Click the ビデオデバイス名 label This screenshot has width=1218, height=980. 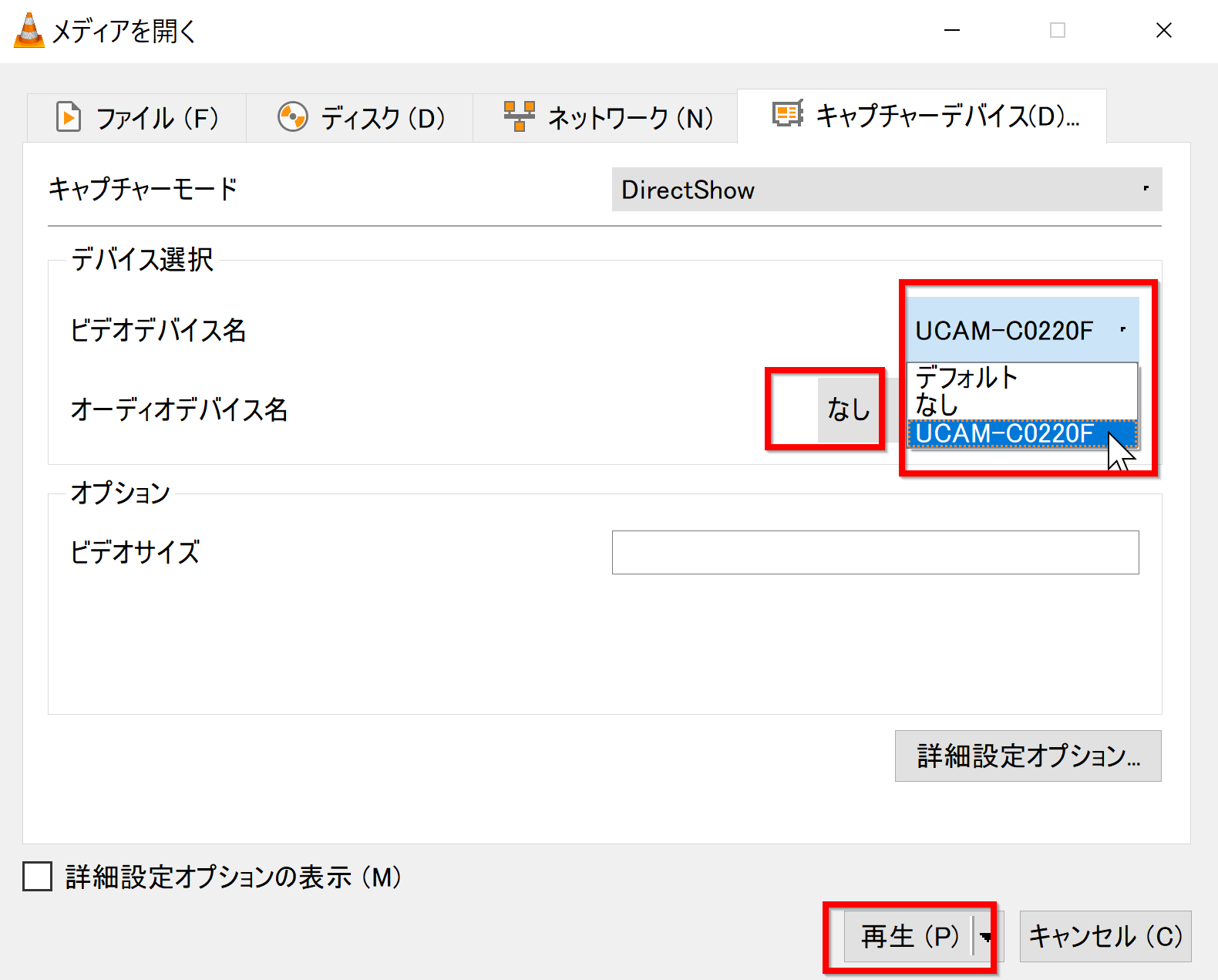pos(158,330)
